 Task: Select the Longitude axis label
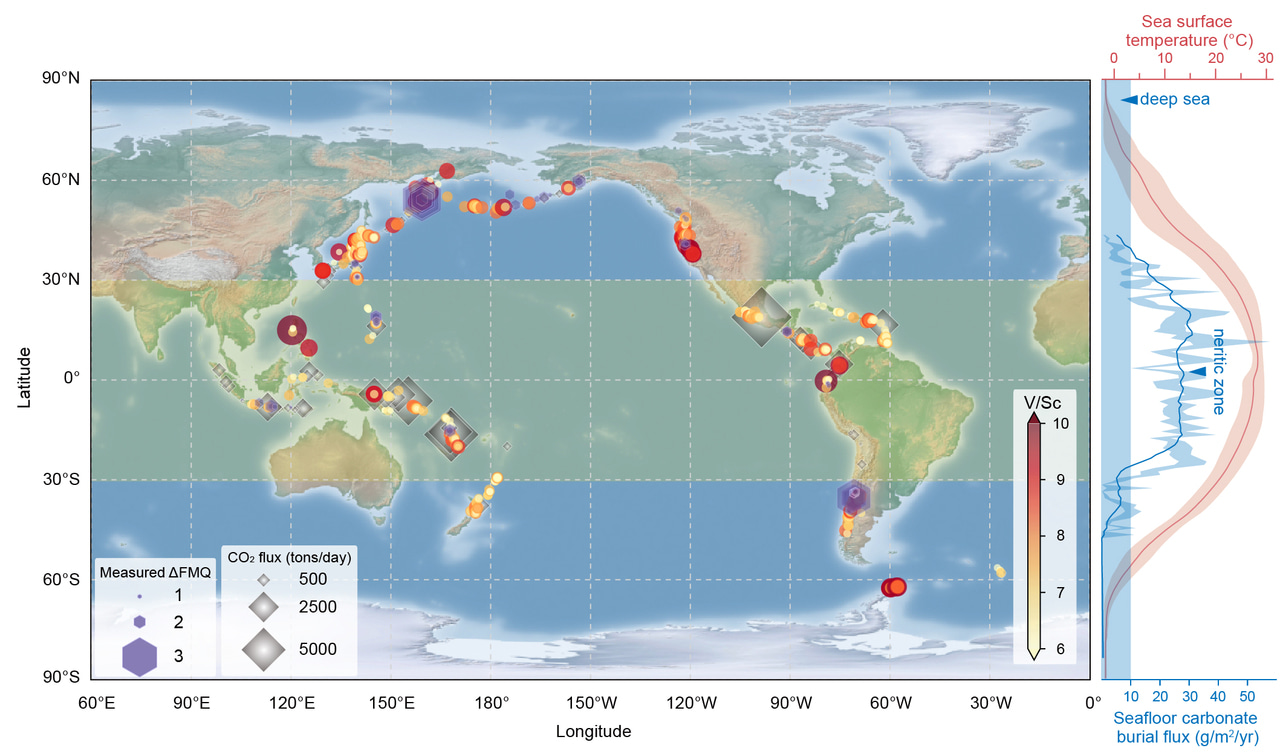(x=593, y=731)
